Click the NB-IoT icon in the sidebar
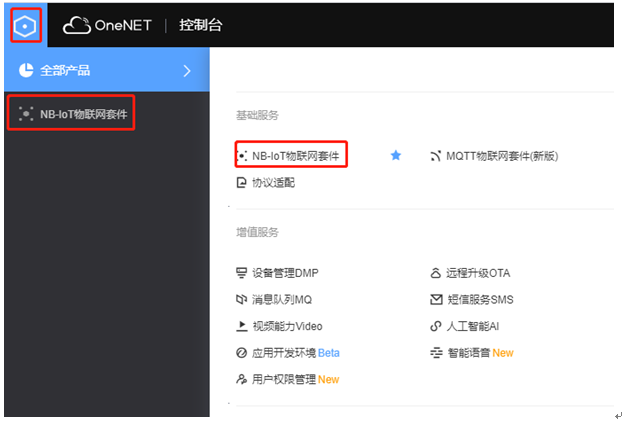 pos(26,114)
